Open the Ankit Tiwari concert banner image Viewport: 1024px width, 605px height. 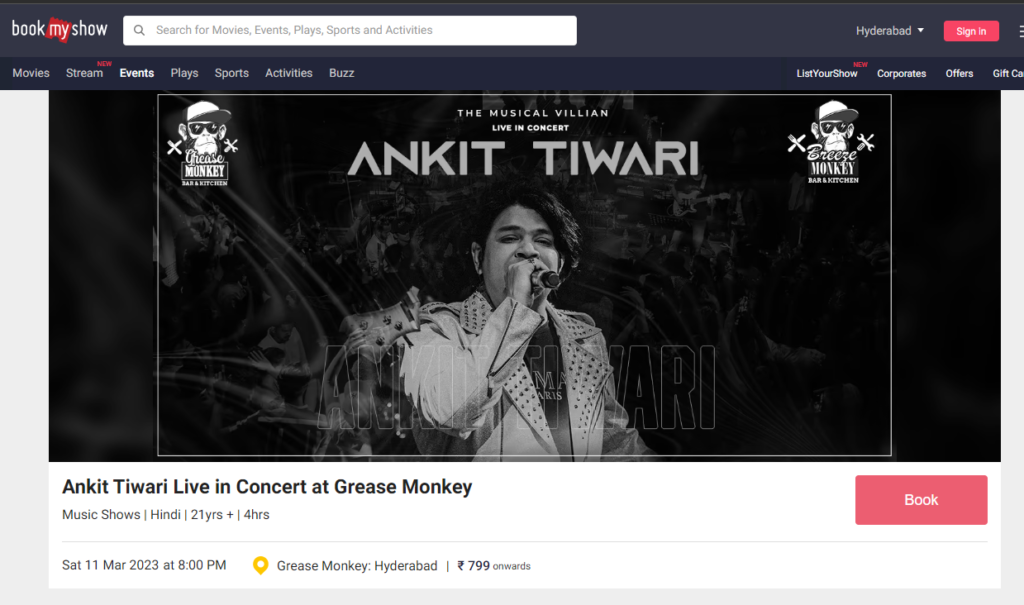[524, 275]
